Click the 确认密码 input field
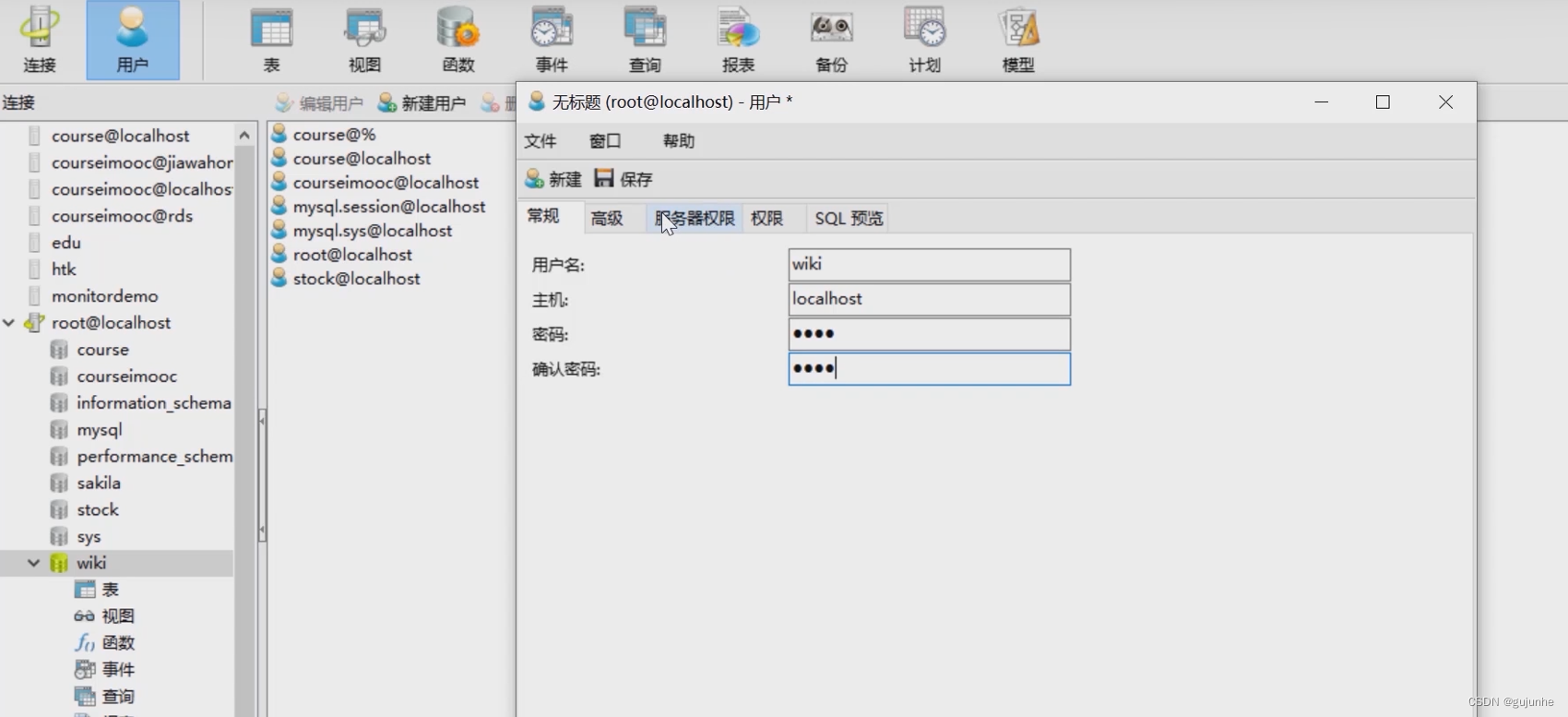The height and width of the screenshot is (717, 1568). [x=930, y=369]
